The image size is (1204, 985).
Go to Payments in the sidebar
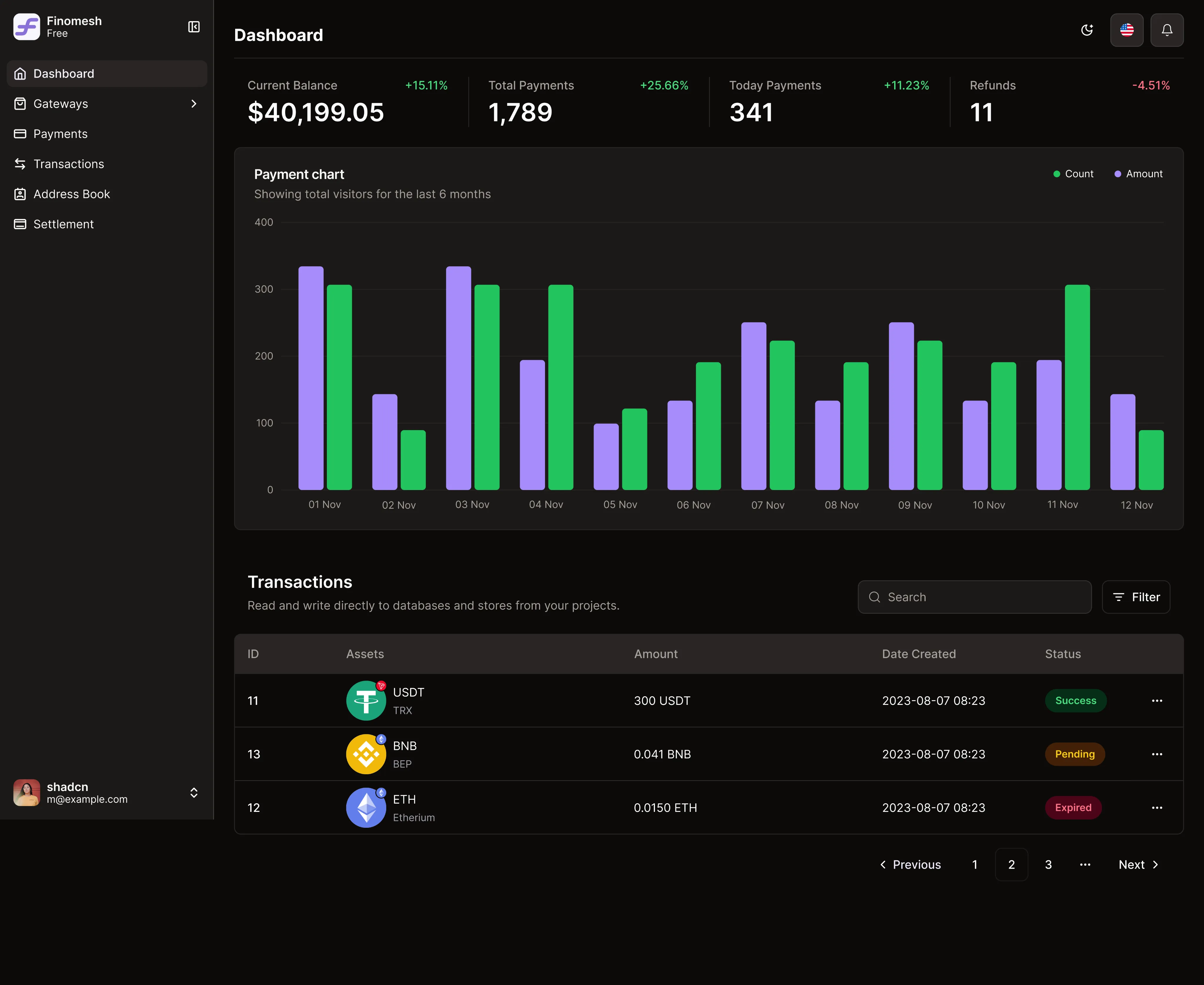[107, 134]
